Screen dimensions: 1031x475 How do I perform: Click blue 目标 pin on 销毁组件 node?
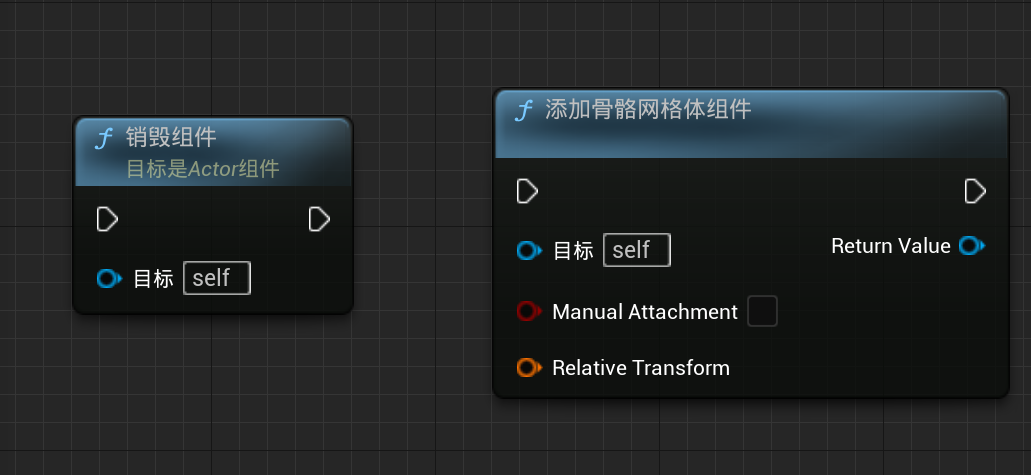click(109, 279)
